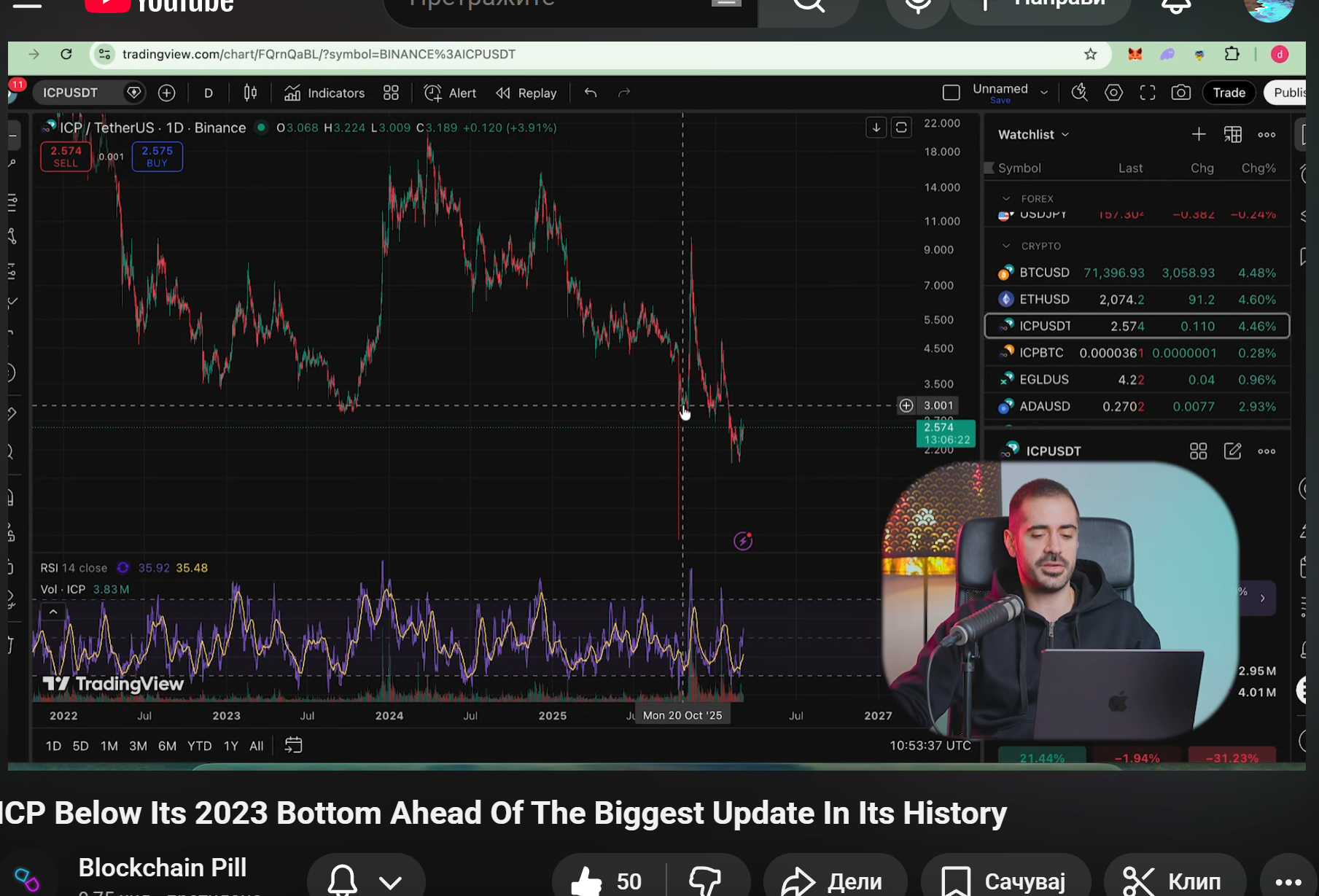Image resolution: width=1319 pixels, height=896 pixels.
Task: Open the browser extensions puzzle icon
Action: point(1232,54)
